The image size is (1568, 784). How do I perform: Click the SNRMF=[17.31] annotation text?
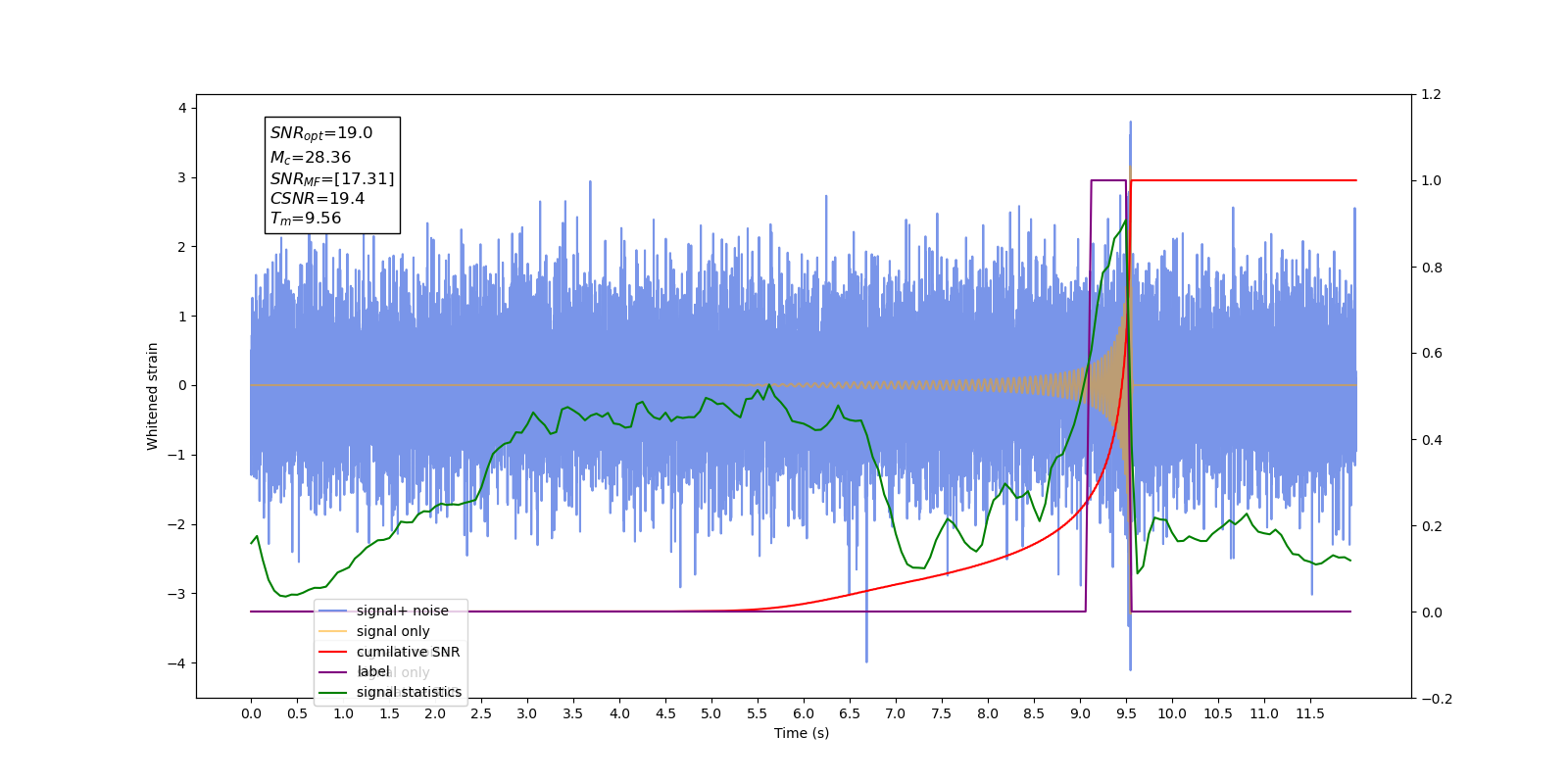(x=332, y=178)
